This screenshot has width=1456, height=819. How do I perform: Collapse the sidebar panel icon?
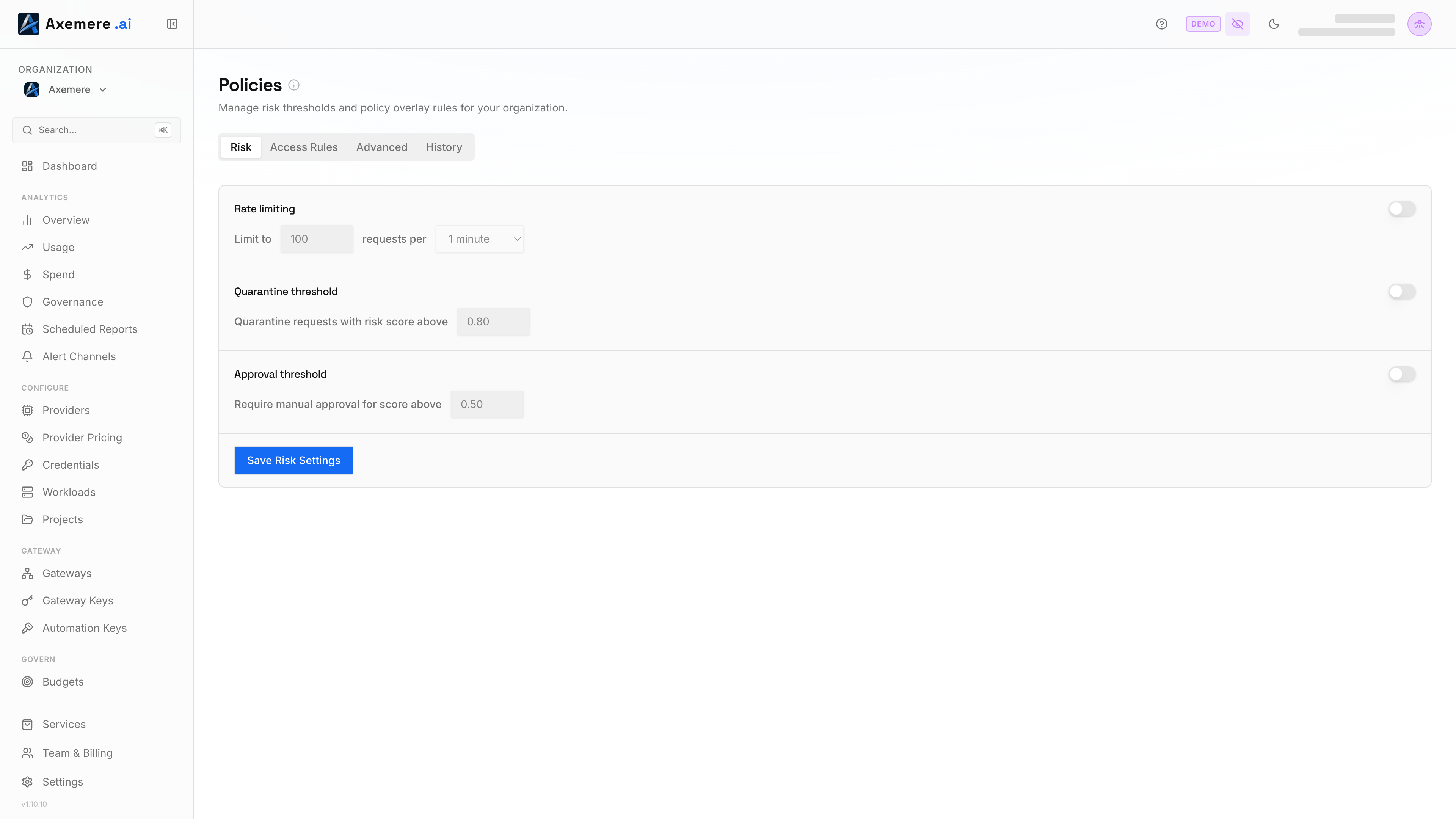172,24
